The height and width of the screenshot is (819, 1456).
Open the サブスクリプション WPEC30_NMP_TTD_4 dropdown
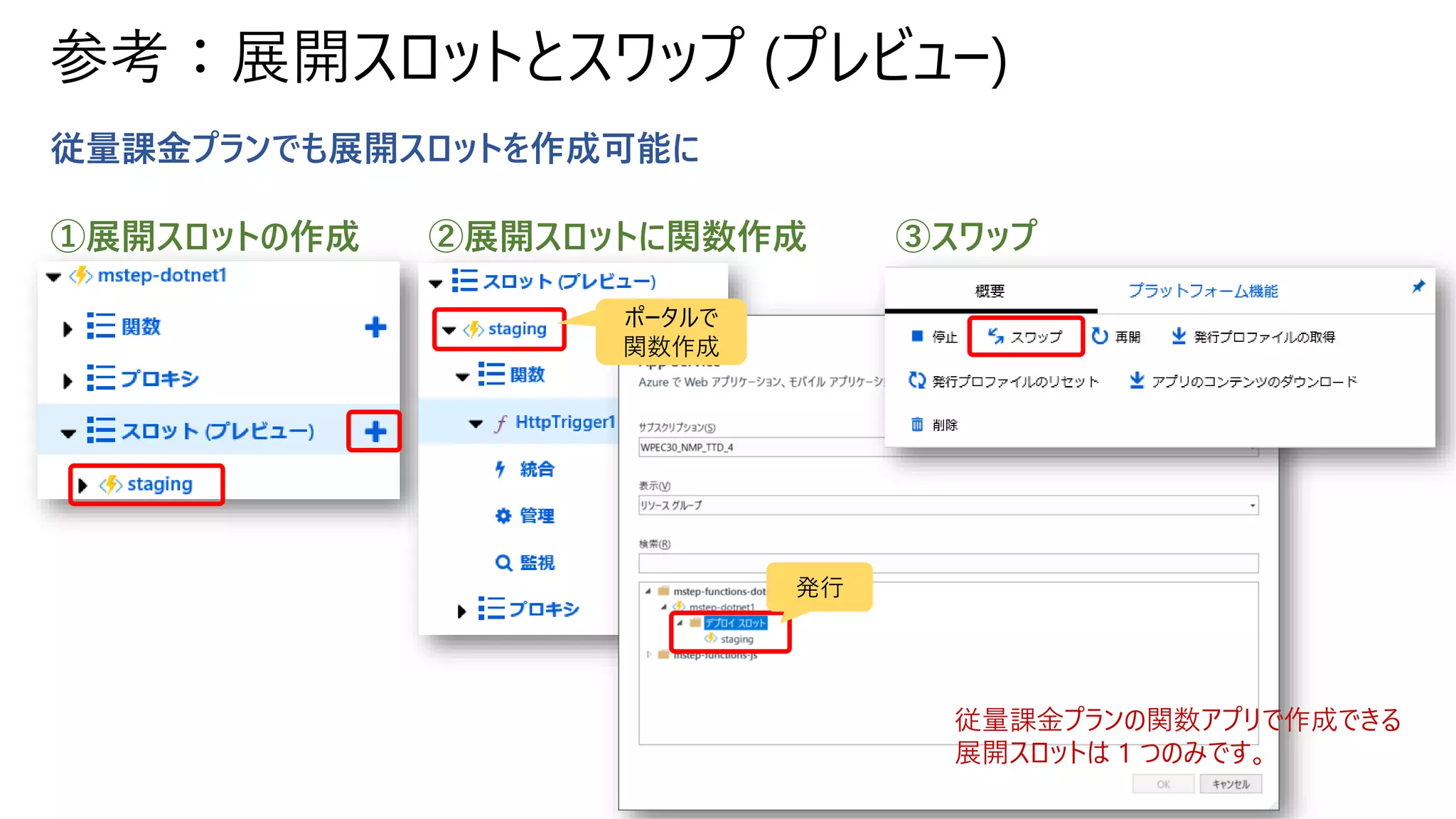(x=948, y=447)
